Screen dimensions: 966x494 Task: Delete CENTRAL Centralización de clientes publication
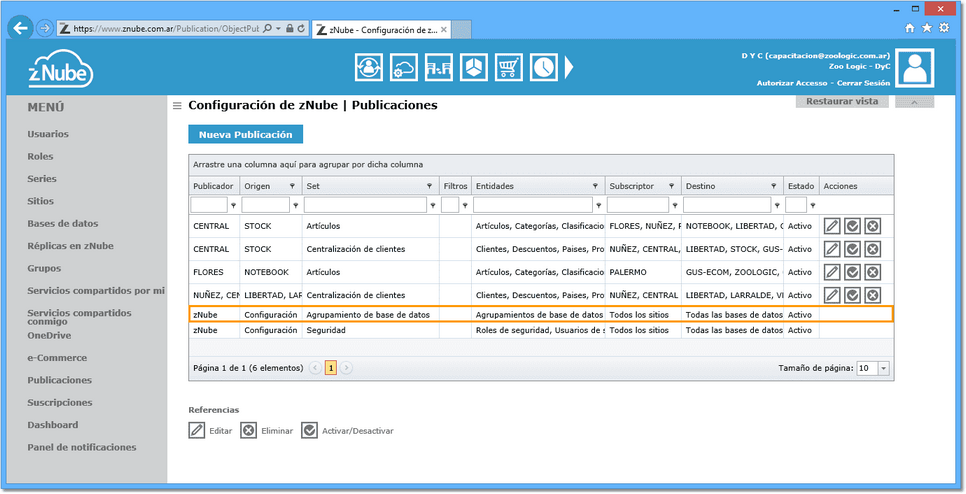[x=872, y=249]
